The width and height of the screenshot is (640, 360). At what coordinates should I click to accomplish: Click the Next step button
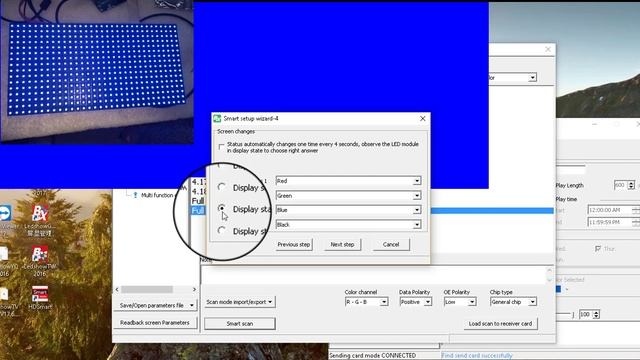342,244
